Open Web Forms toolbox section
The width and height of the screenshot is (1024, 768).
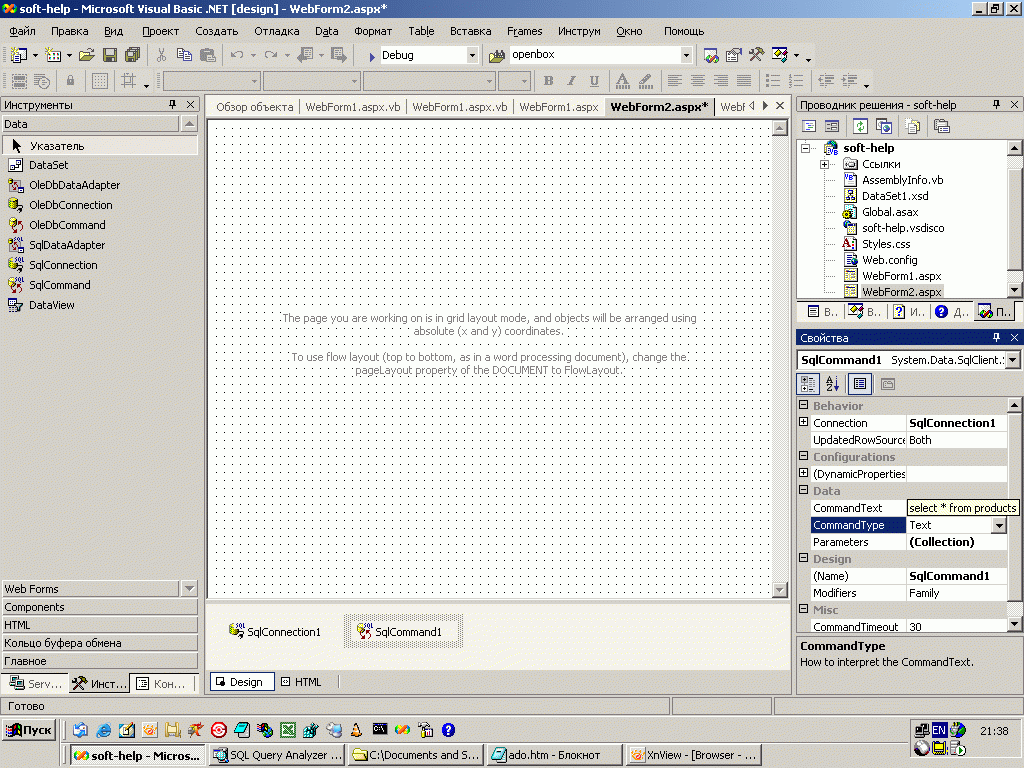pos(90,588)
